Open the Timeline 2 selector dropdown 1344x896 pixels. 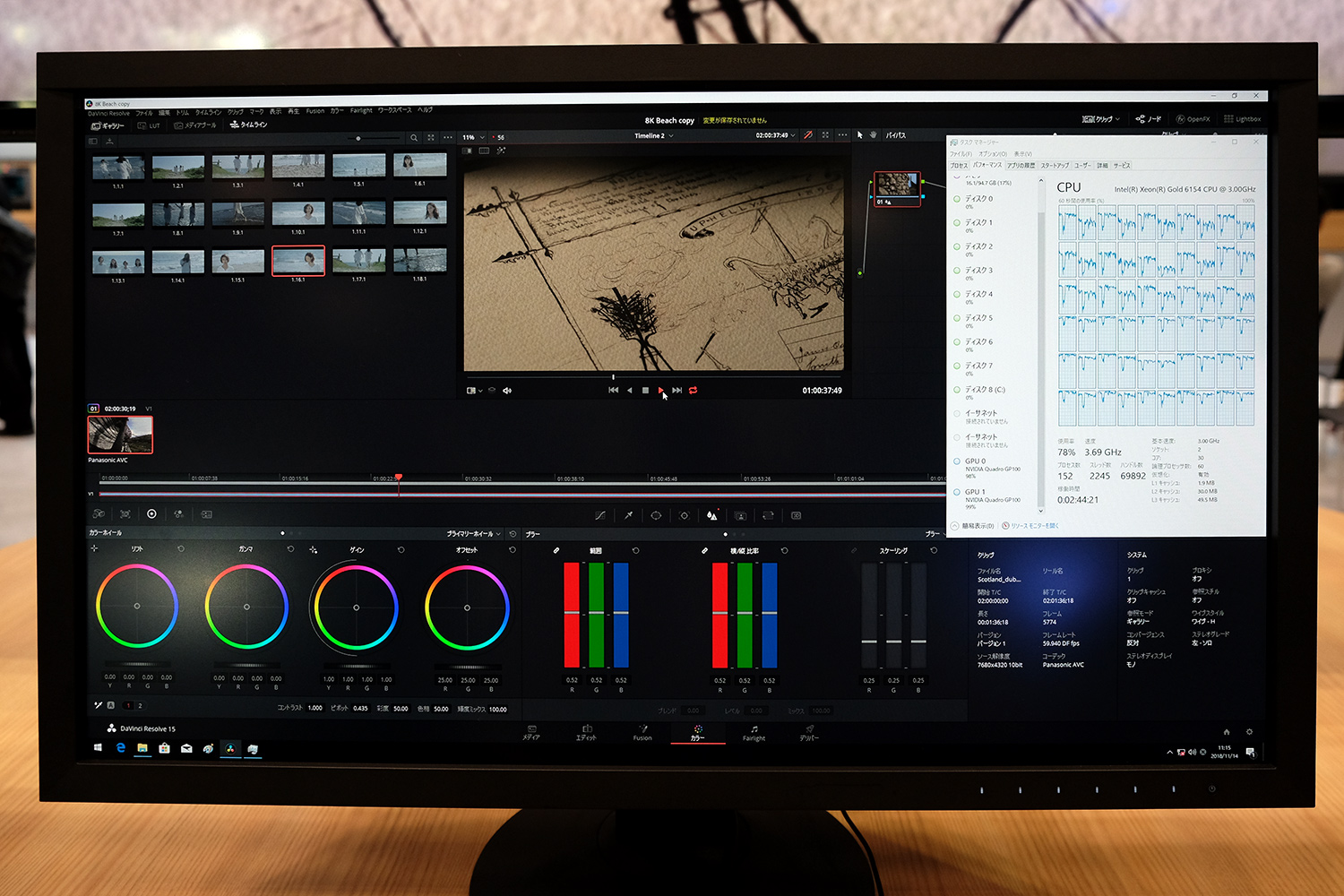click(654, 136)
